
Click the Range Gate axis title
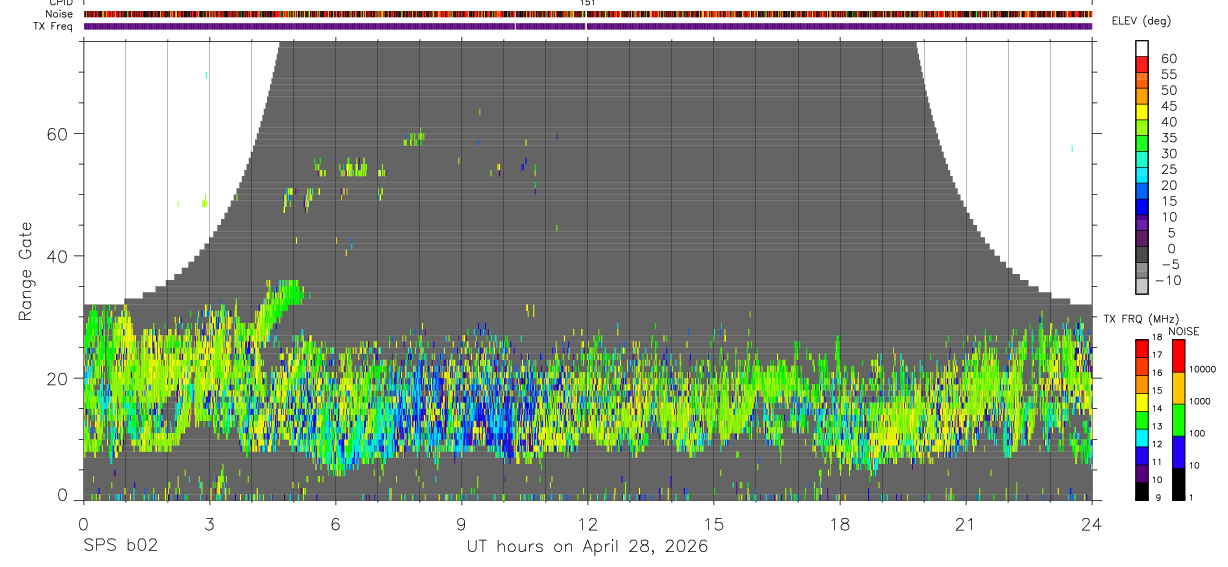[x=24, y=273]
